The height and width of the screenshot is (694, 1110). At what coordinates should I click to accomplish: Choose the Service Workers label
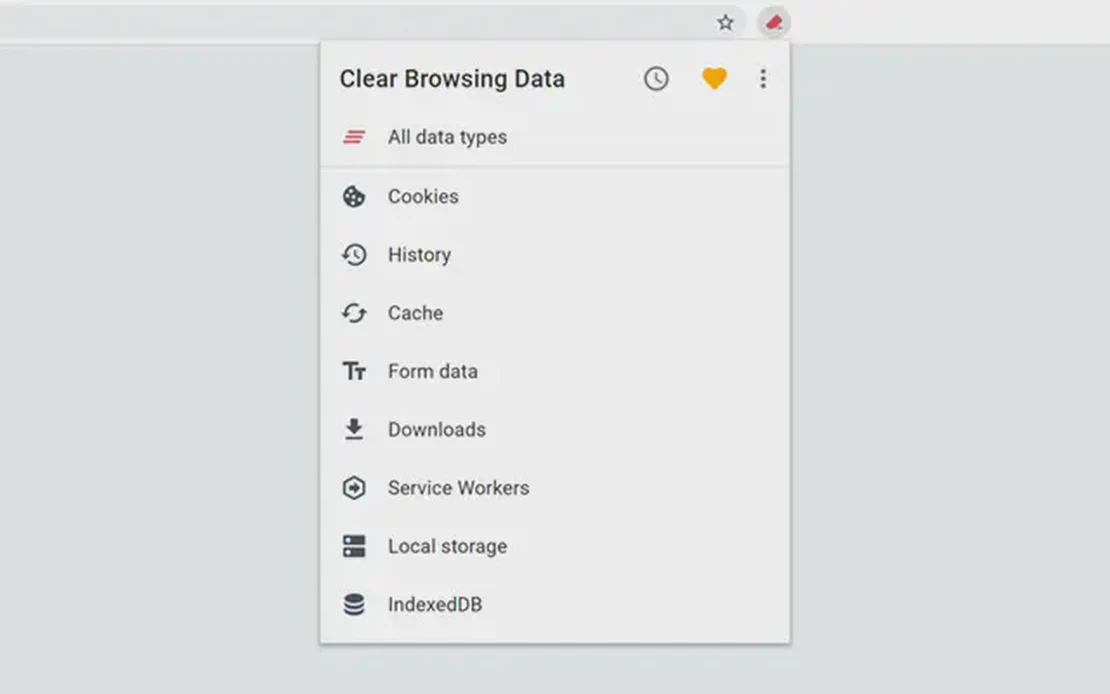(x=458, y=488)
